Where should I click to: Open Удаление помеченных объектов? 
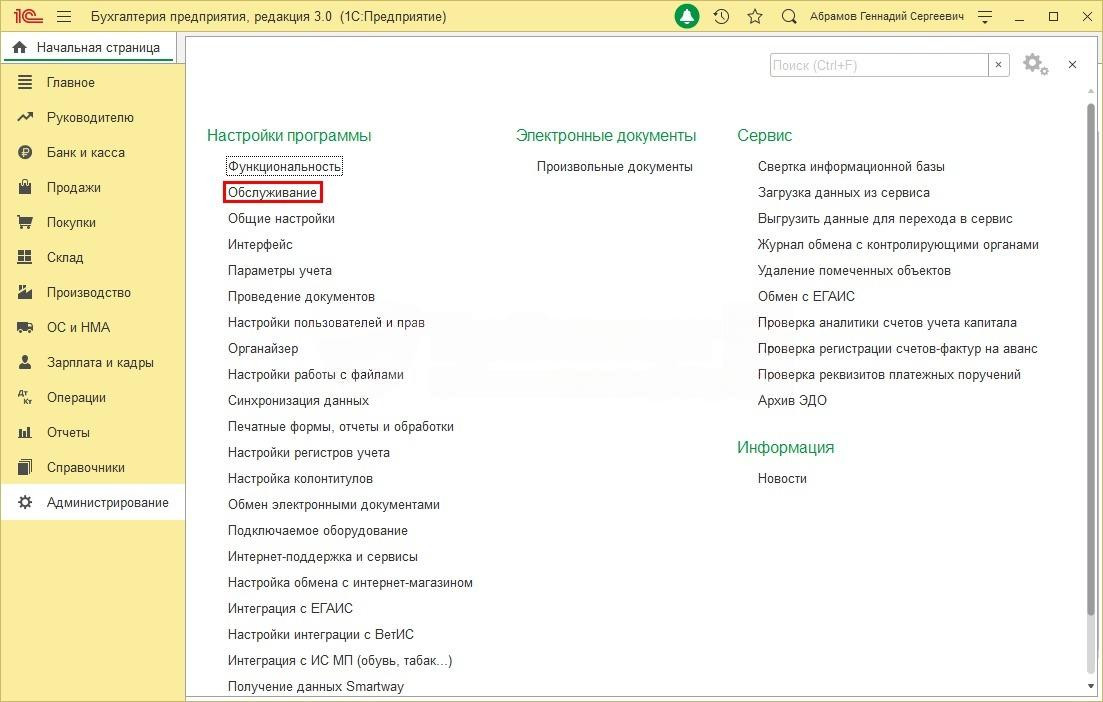coord(854,271)
